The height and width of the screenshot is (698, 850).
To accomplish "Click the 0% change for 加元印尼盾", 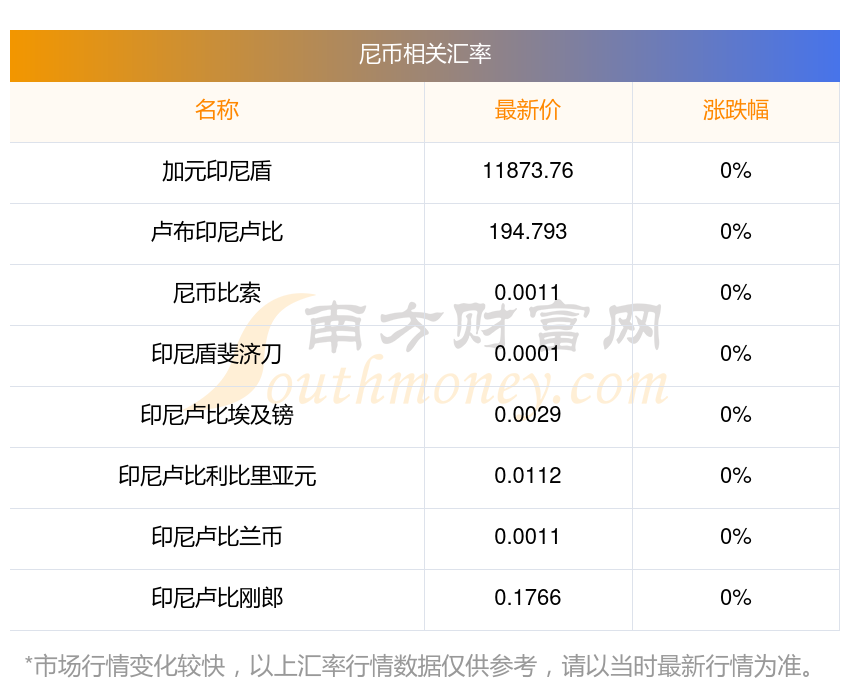I will 736,171.
